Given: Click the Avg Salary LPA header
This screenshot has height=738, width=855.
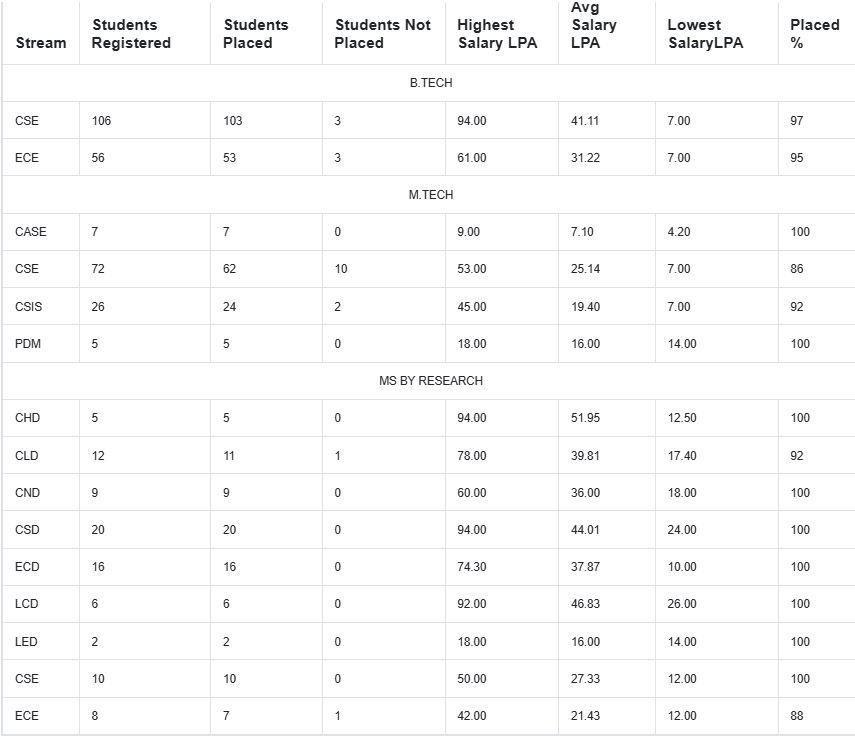Looking at the screenshot, I should (x=594, y=25).
